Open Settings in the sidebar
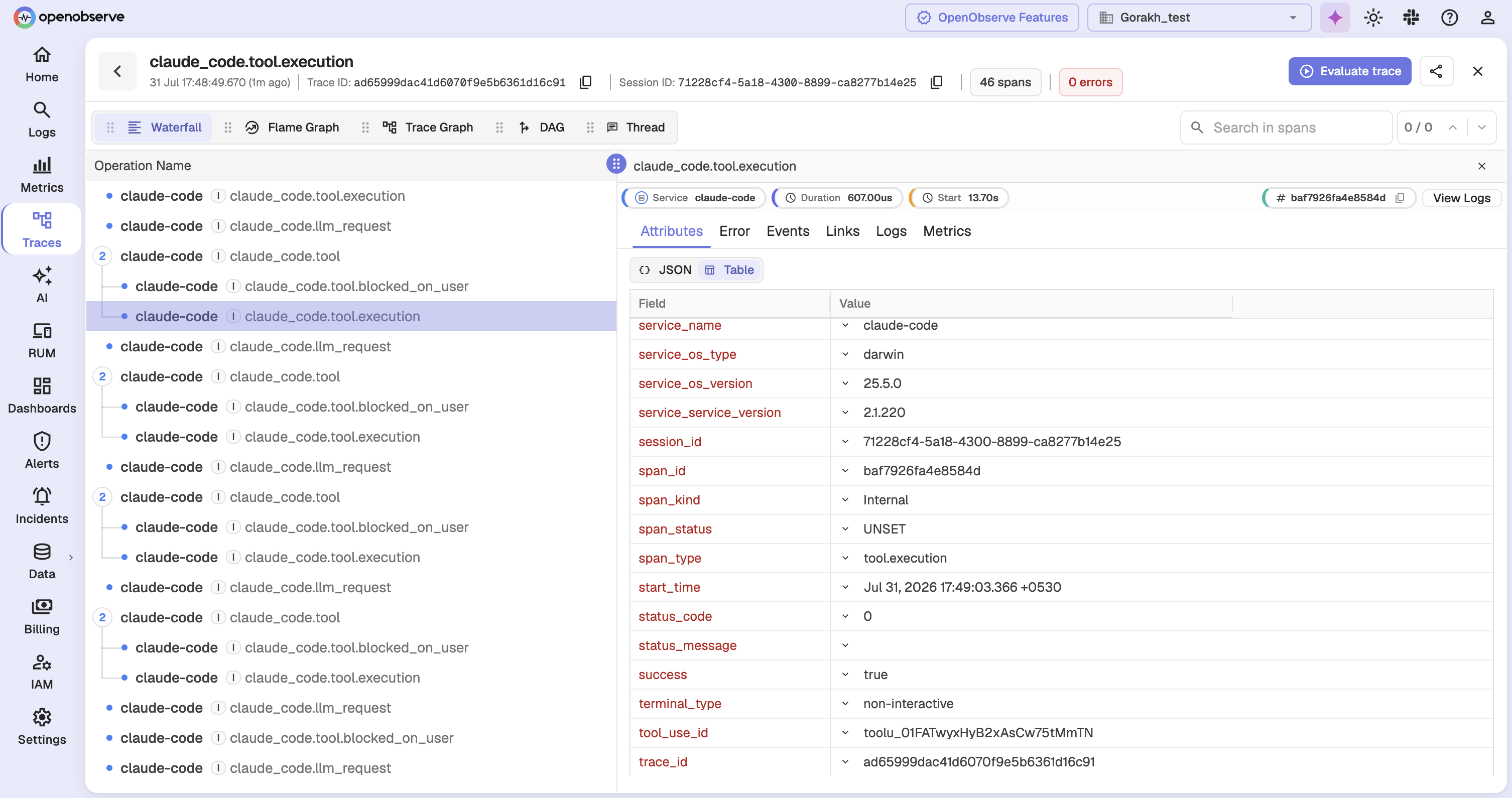The width and height of the screenshot is (1512, 798). (x=42, y=726)
